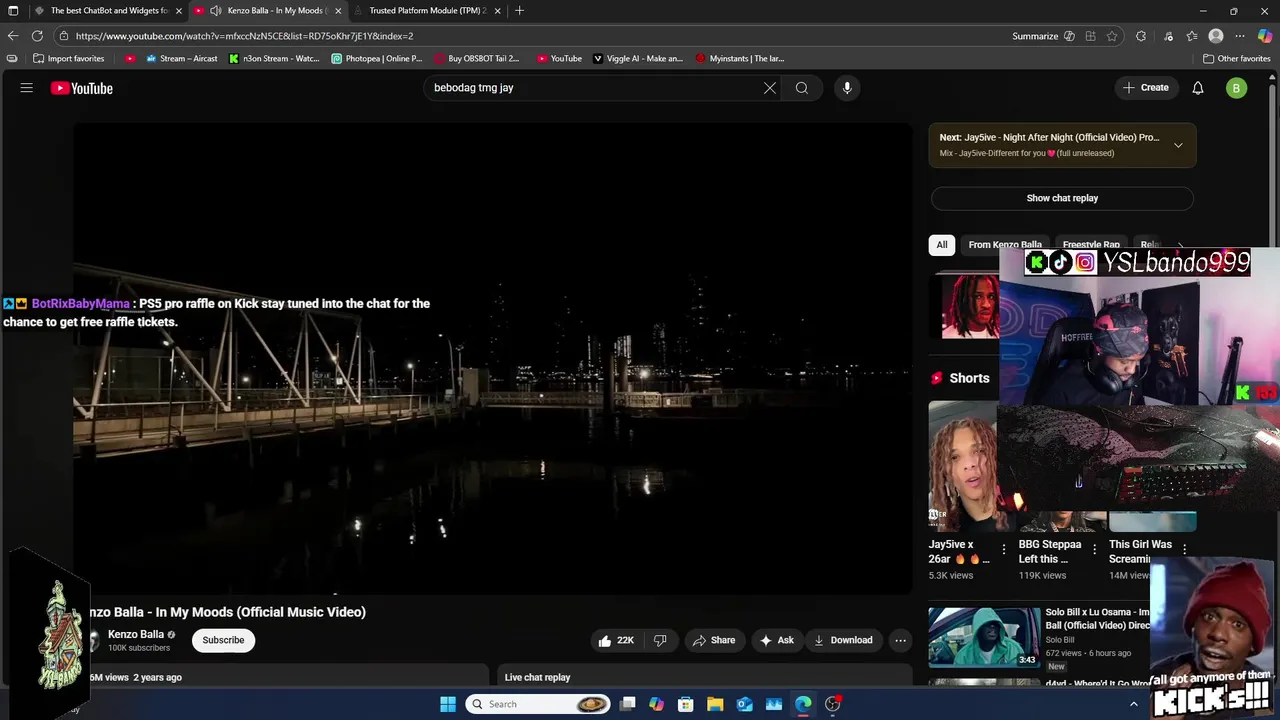Clear the YouTube search text
Image resolution: width=1280 pixels, height=720 pixels.
click(770, 88)
